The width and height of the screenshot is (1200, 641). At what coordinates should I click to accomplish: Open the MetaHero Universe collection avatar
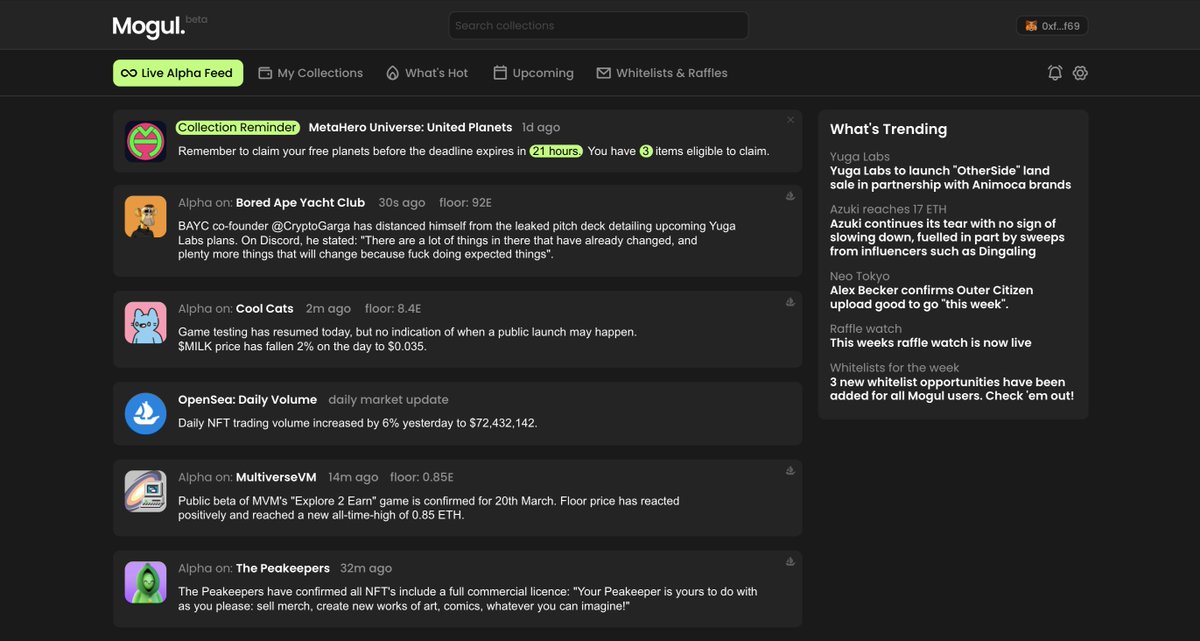click(146, 141)
